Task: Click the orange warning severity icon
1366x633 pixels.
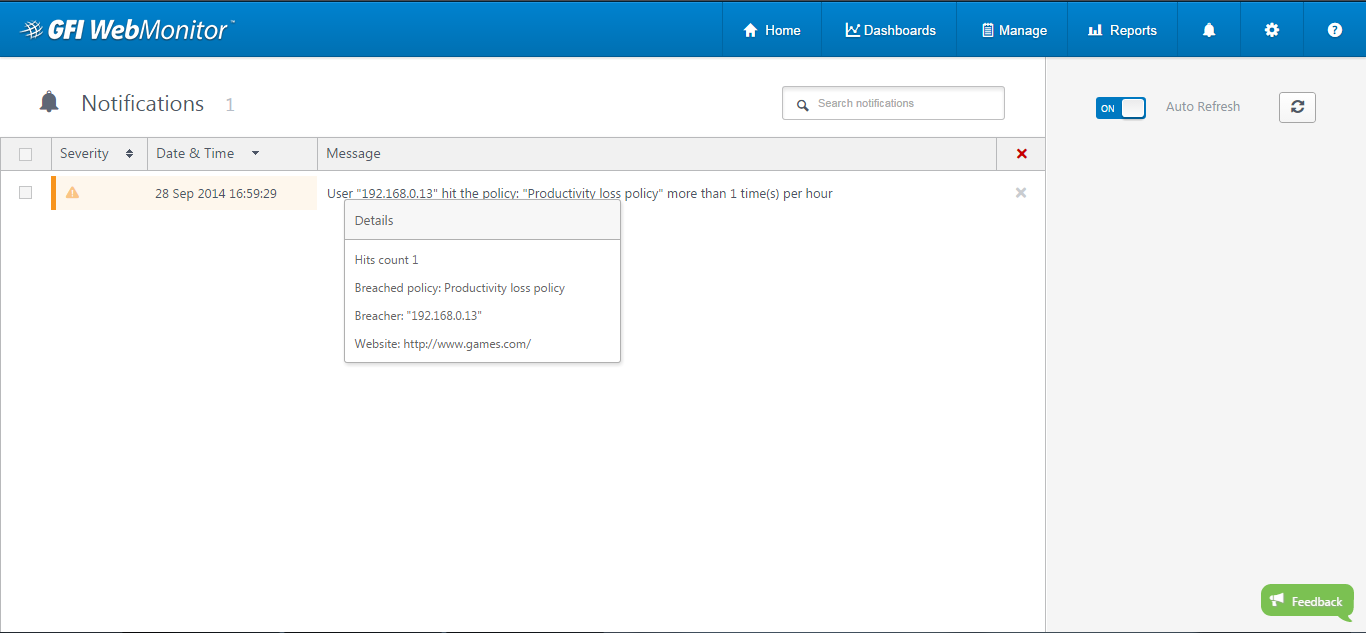Action: 72,192
